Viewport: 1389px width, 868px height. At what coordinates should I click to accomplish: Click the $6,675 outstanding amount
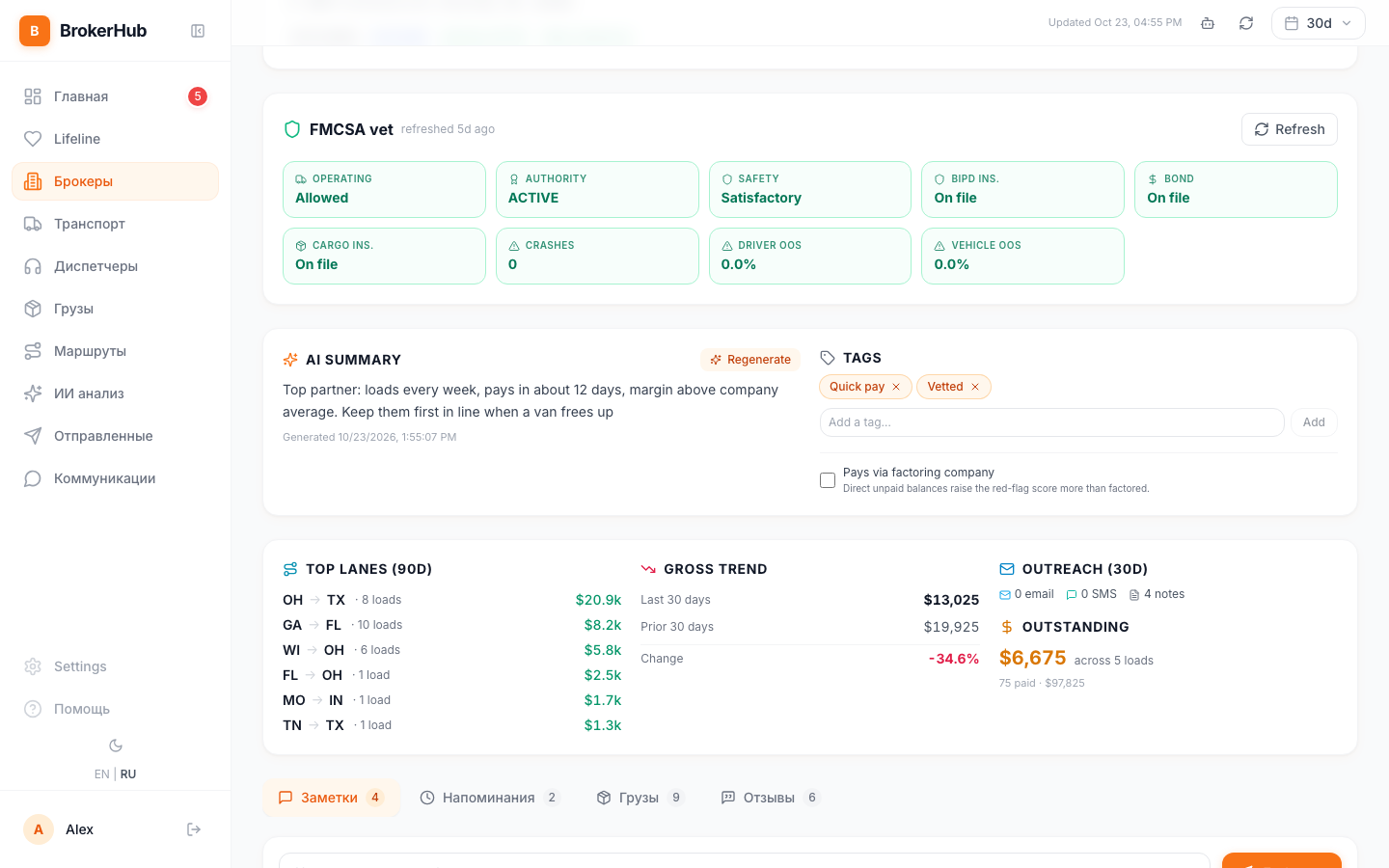pos(1032,658)
